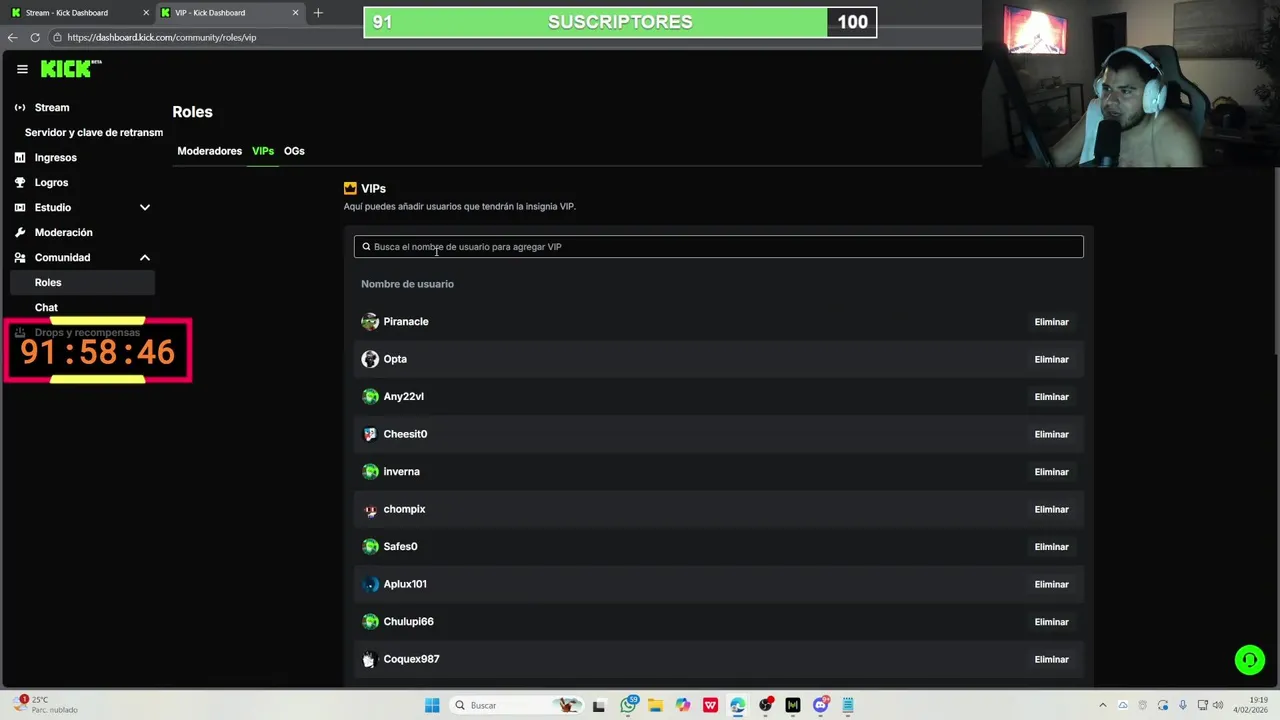Switch to Stream - Kick Dashboard browser tab
The image size is (1280, 720).
[x=79, y=13]
